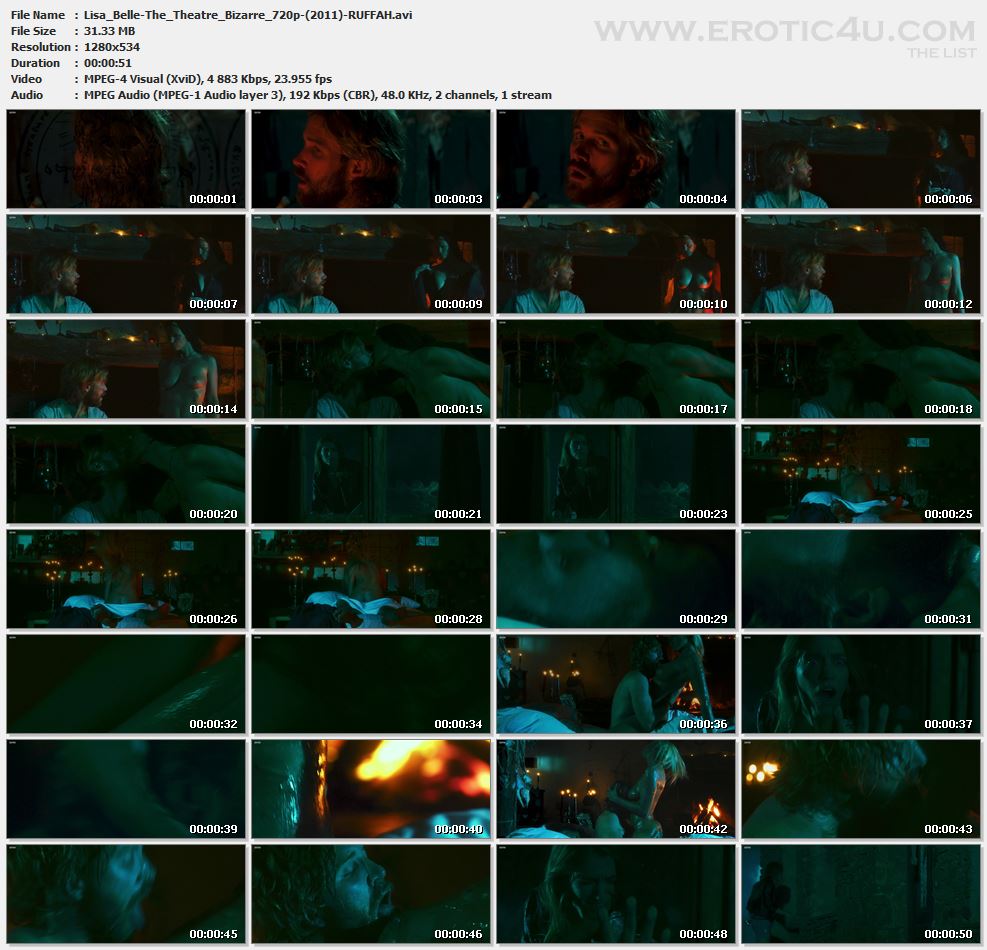Screen dimensions: 987x950
Task: Click the thumbnail stamped 00:00:46
Action: (371, 895)
